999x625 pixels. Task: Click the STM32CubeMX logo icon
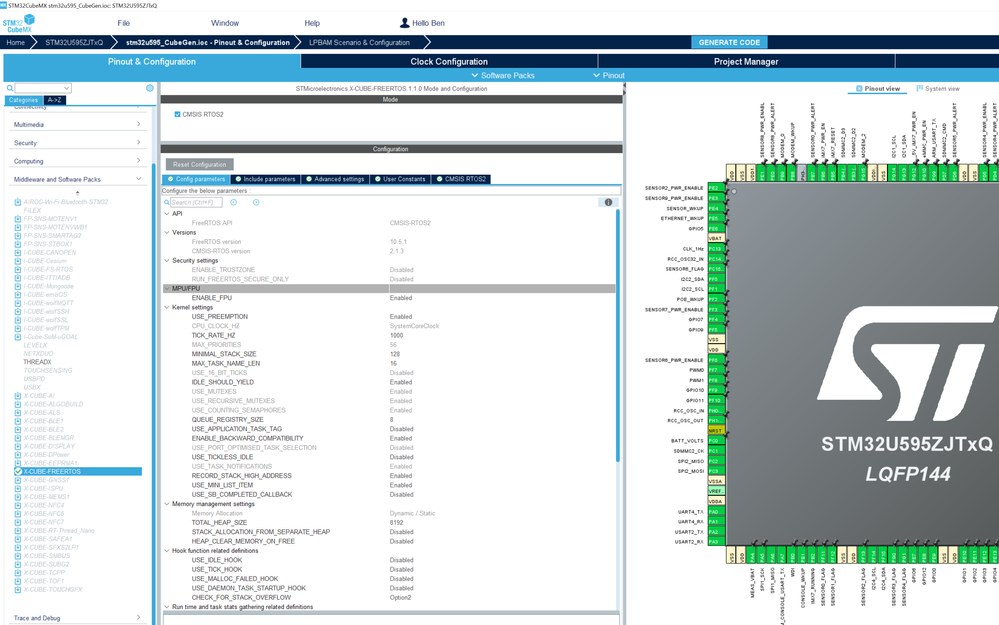[18, 24]
